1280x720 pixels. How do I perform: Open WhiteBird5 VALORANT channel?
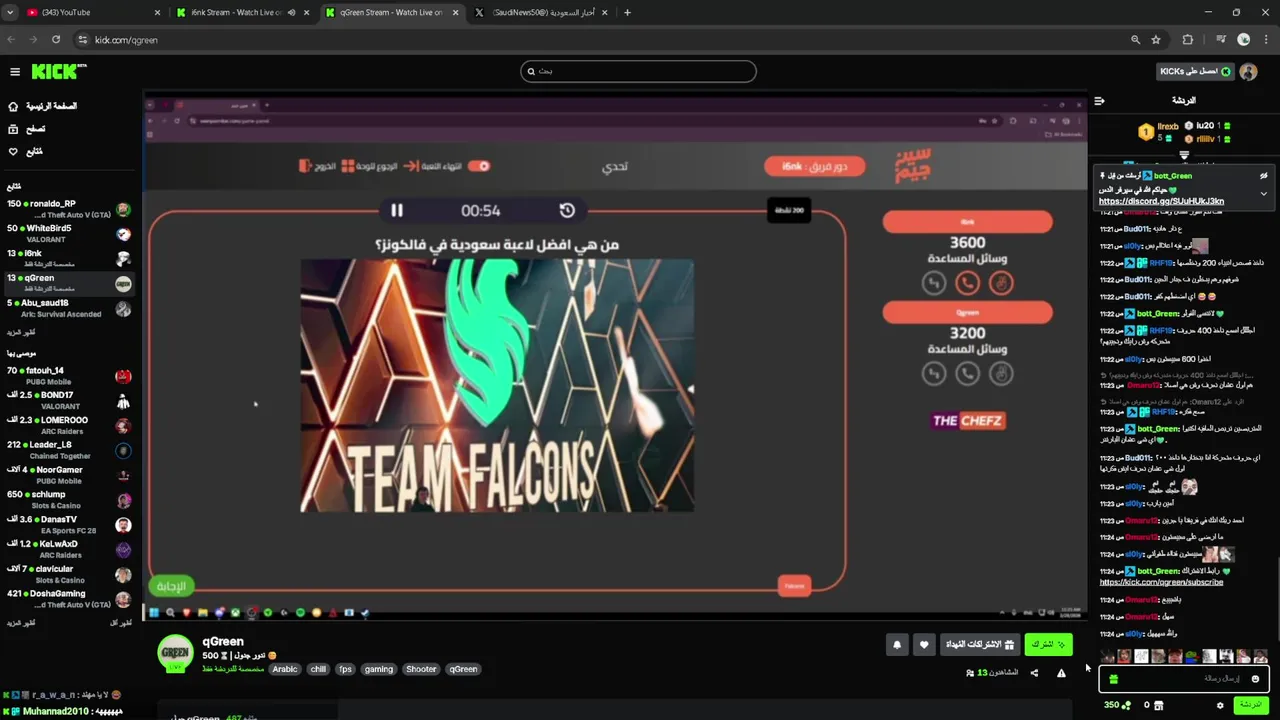(x=68, y=234)
